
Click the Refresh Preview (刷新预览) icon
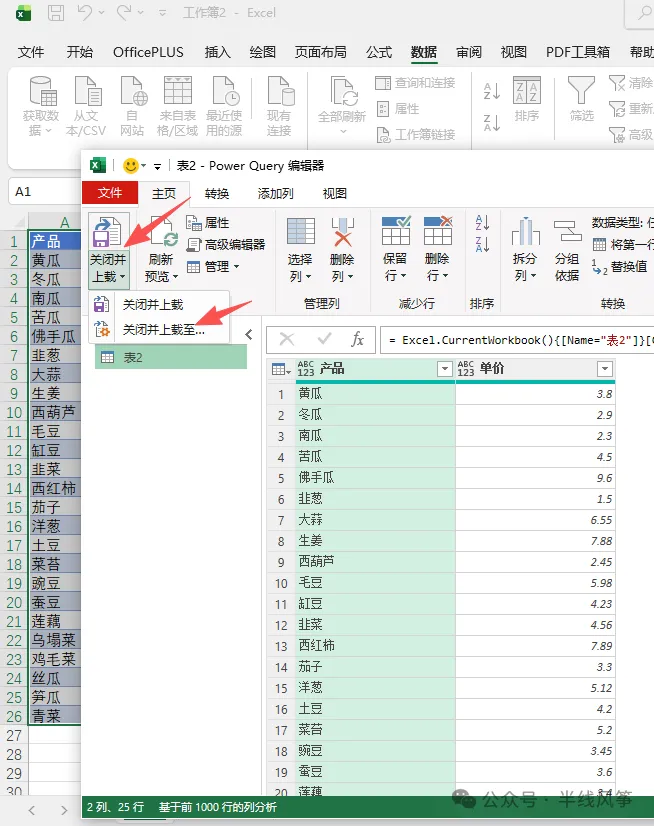(163, 232)
